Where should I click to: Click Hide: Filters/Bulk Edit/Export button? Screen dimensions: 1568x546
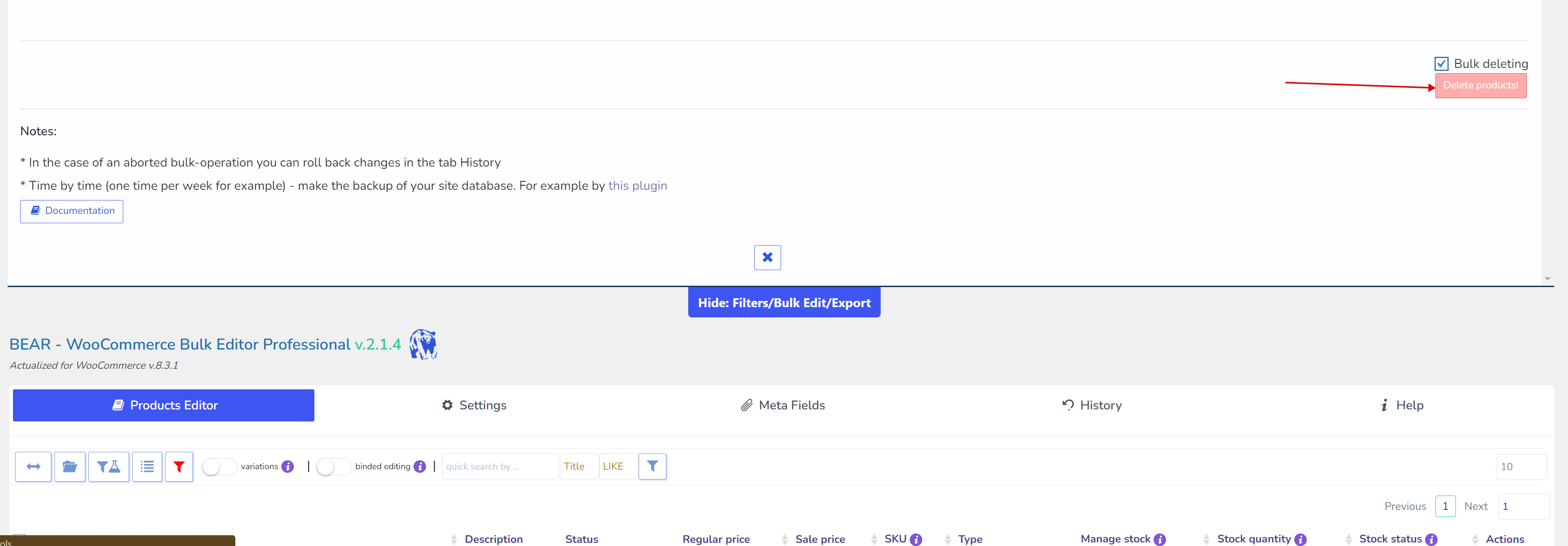tap(784, 303)
